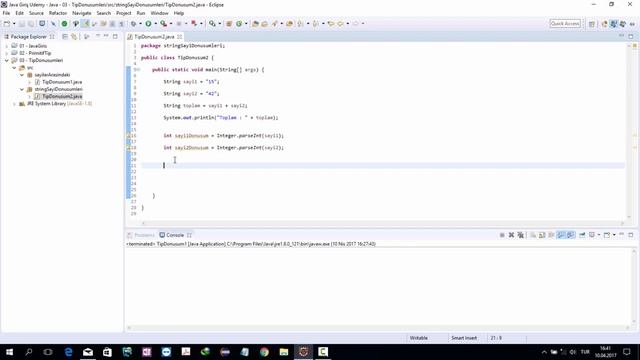Collapse the stringSayiDonusumleri package

pyautogui.click(x=22, y=89)
